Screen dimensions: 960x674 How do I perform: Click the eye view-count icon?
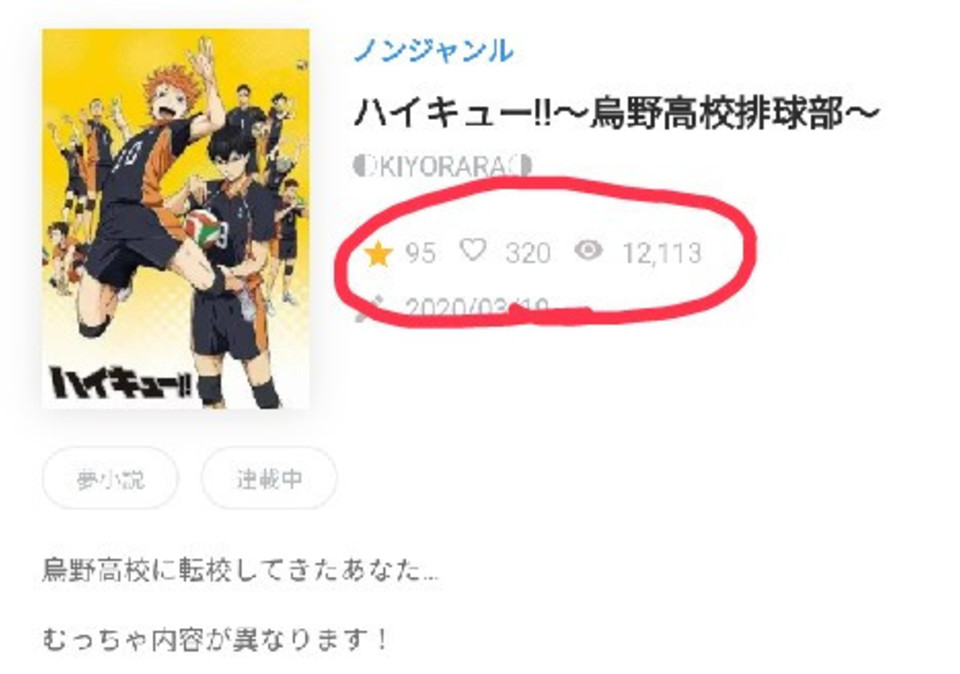pos(588,250)
